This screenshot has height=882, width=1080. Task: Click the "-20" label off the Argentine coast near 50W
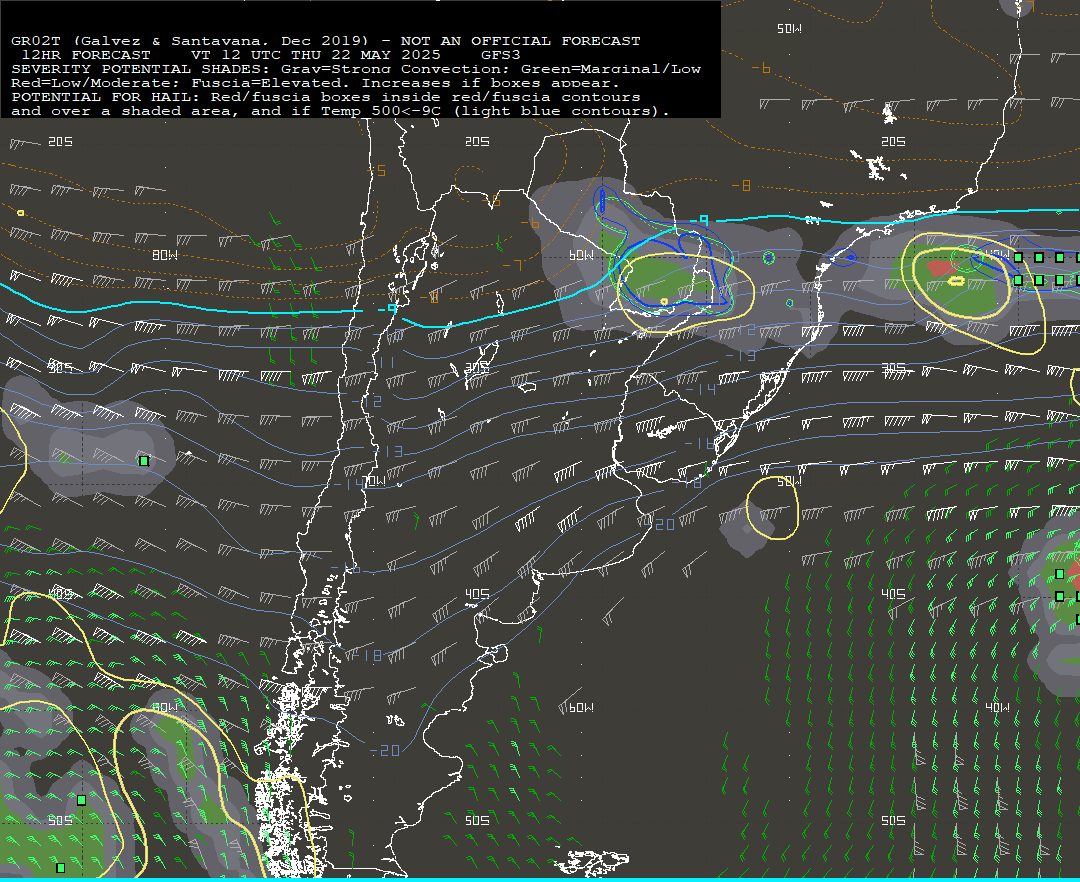pyautogui.click(x=661, y=525)
